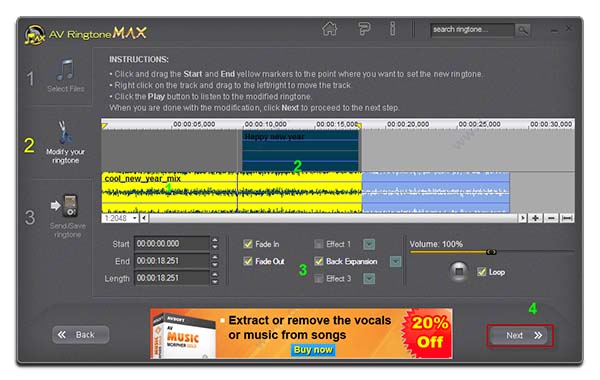Screen dimensions: 600x380
Task: Click the zoom in plus icon on timeline
Action: tap(536, 218)
